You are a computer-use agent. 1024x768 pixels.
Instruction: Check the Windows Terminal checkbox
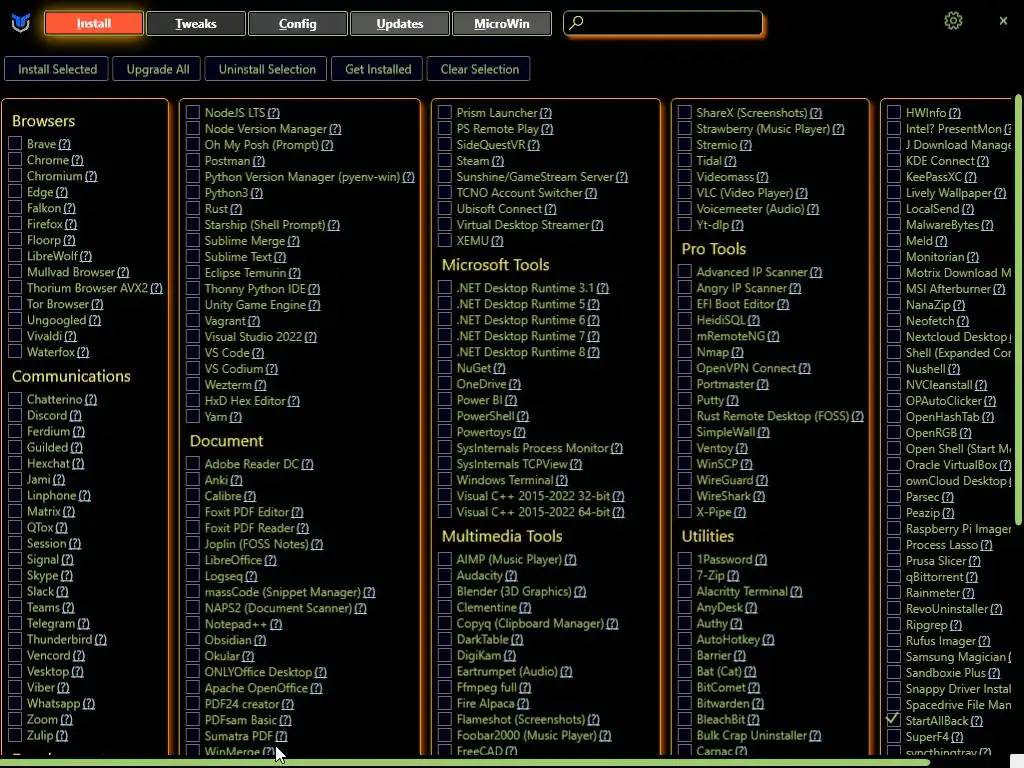click(445, 480)
